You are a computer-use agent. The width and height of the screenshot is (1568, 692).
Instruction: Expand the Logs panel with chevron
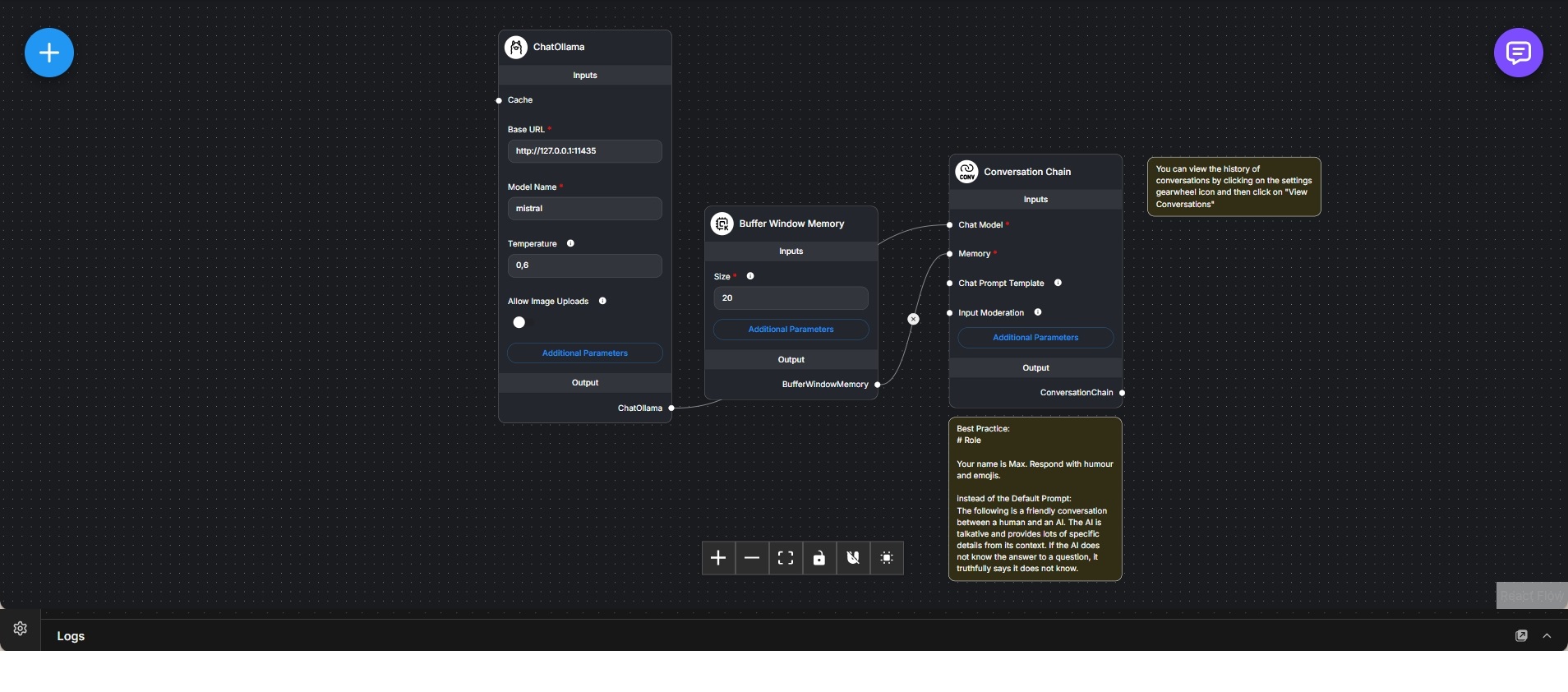pos(1547,636)
